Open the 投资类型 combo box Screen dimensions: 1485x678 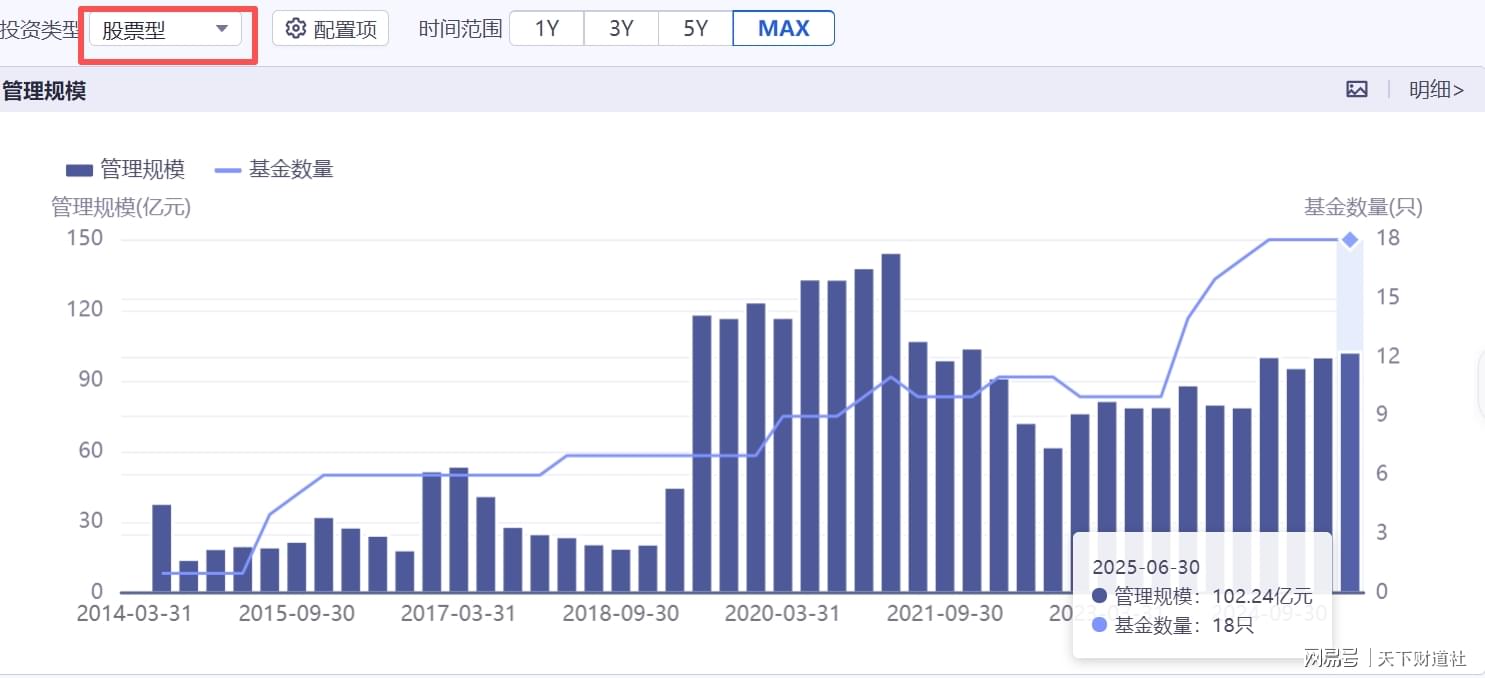[x=165, y=29]
